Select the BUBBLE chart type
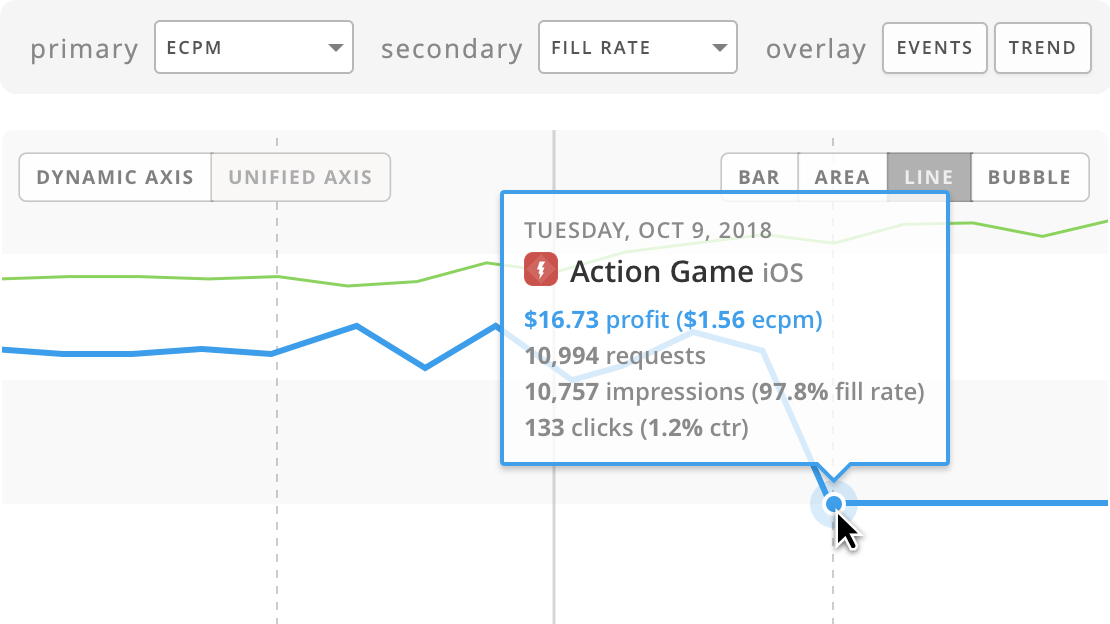 coord(1029,178)
